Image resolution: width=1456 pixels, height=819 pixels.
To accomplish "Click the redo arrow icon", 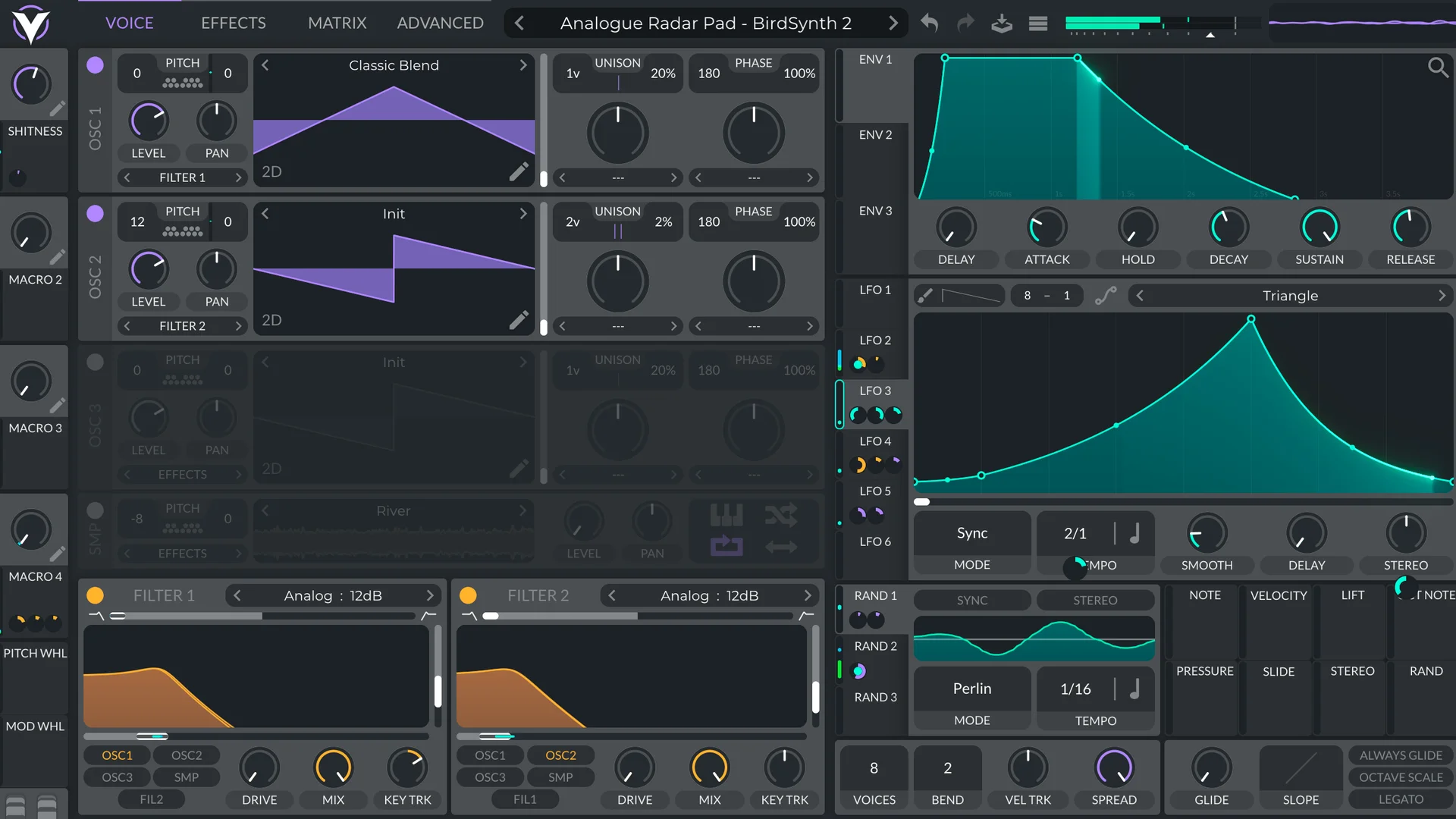I will (965, 23).
